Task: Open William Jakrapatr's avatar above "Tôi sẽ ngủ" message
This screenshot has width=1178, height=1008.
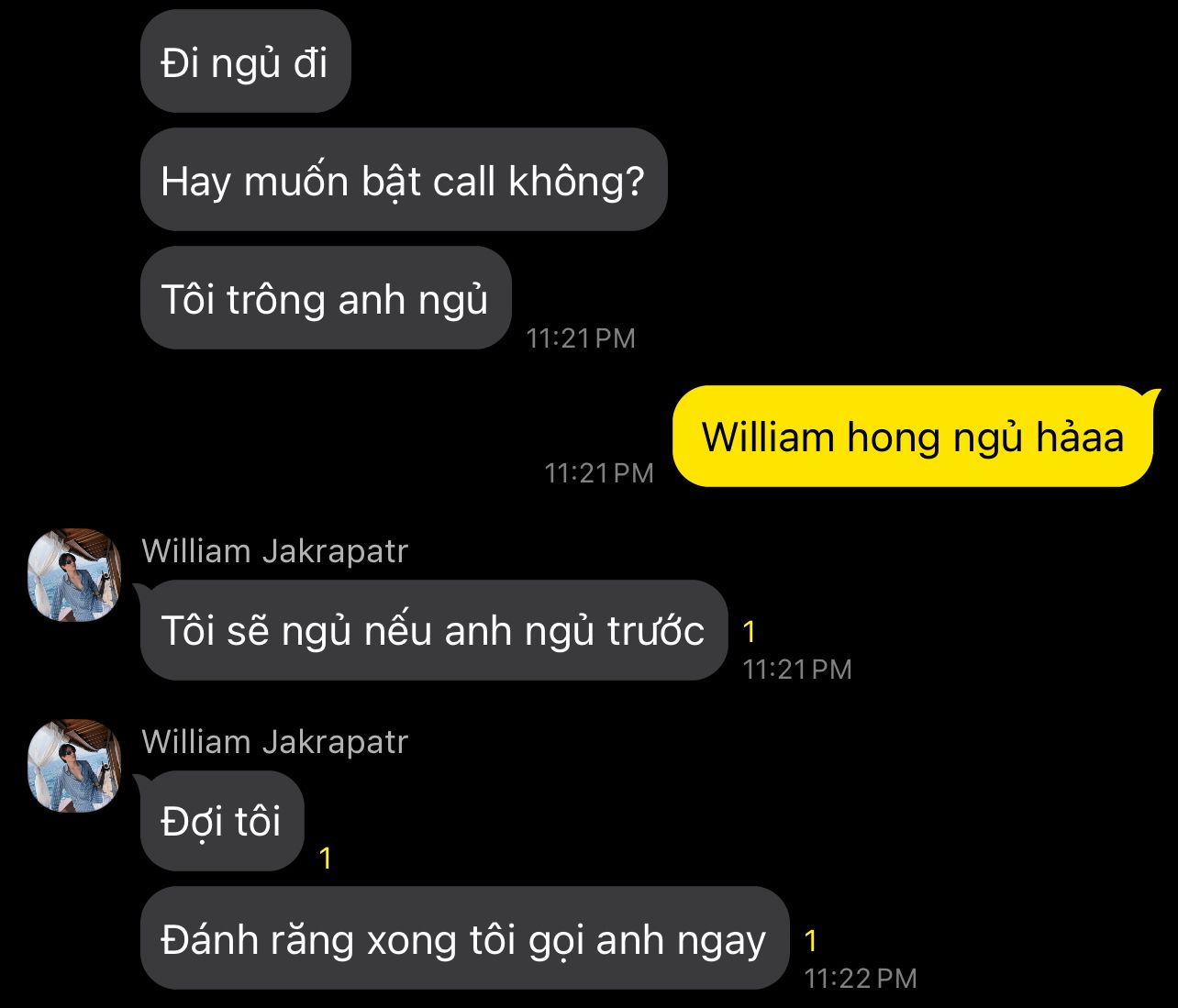Action: tap(75, 575)
